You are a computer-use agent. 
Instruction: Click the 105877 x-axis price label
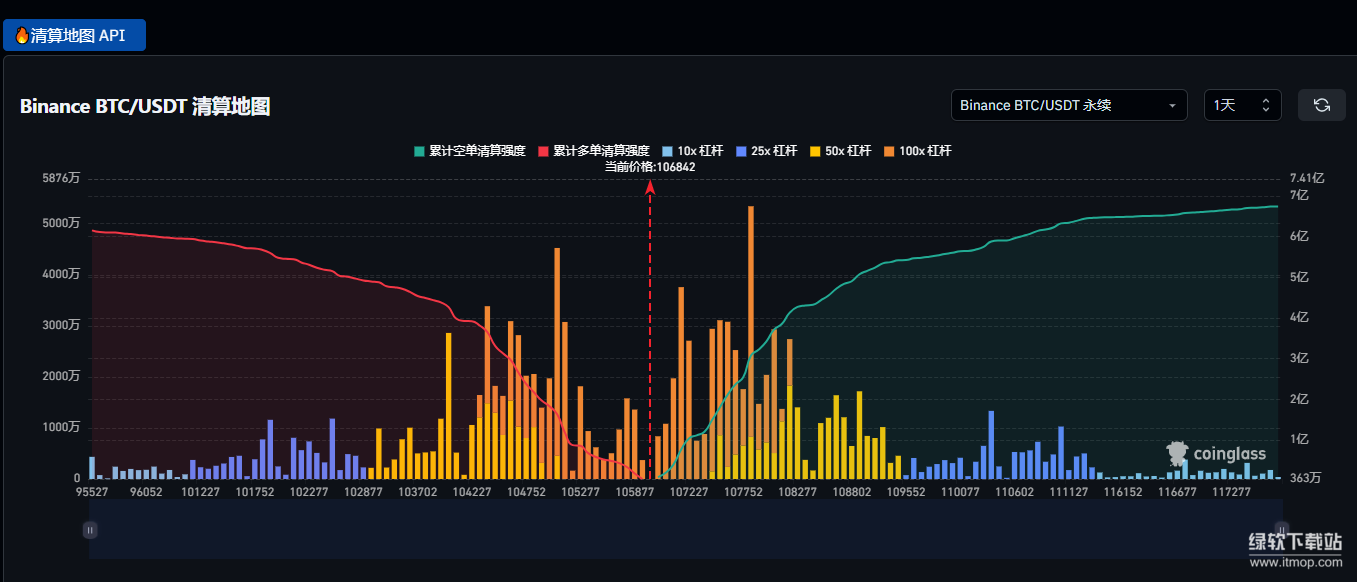635,492
